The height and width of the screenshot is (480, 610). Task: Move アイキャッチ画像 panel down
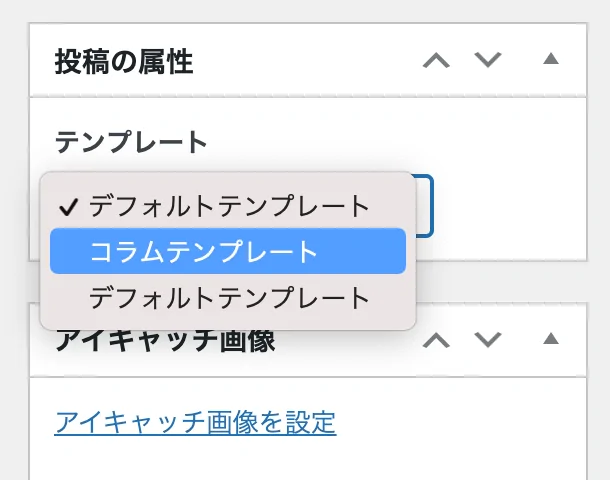click(488, 340)
